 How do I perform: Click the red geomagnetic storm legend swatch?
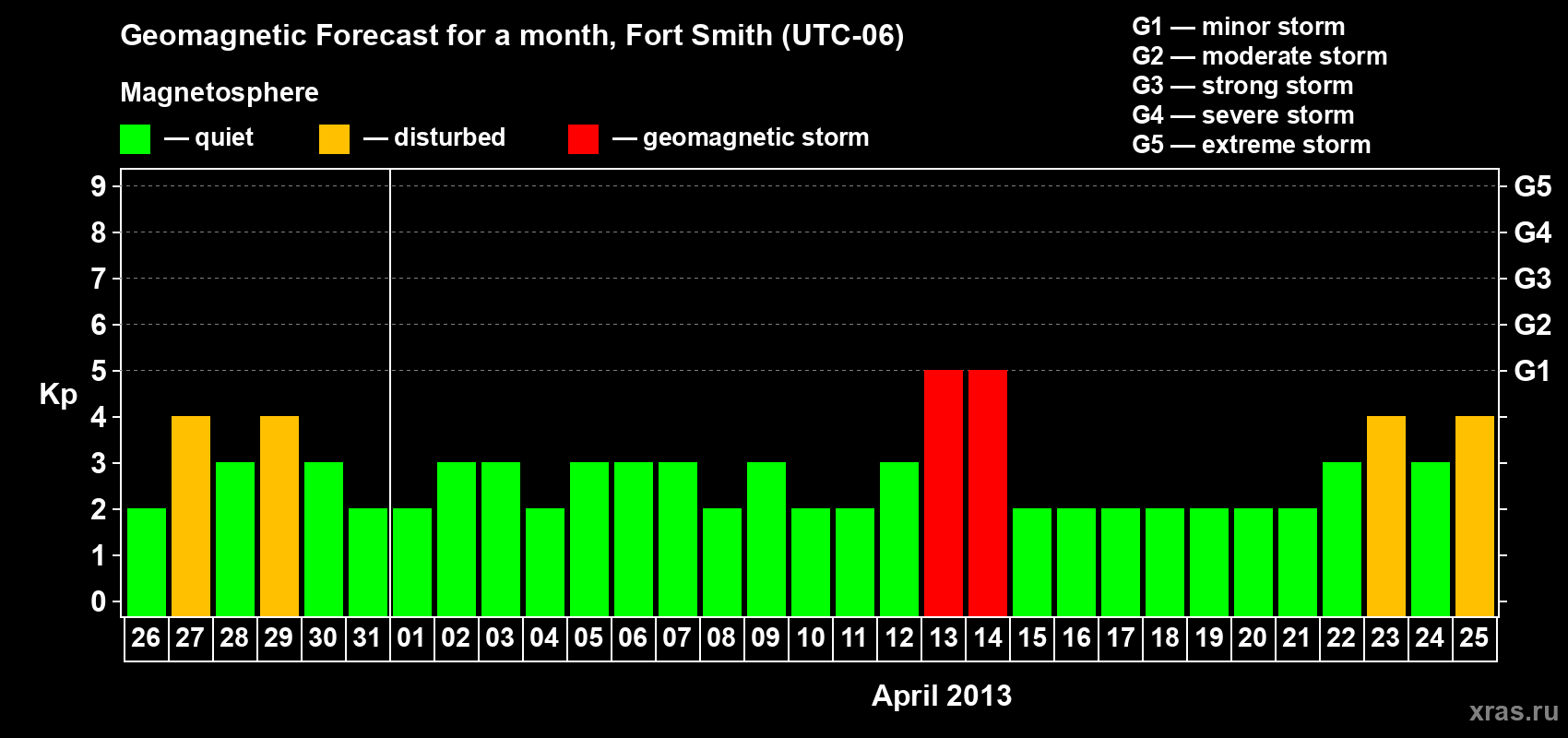click(x=583, y=139)
